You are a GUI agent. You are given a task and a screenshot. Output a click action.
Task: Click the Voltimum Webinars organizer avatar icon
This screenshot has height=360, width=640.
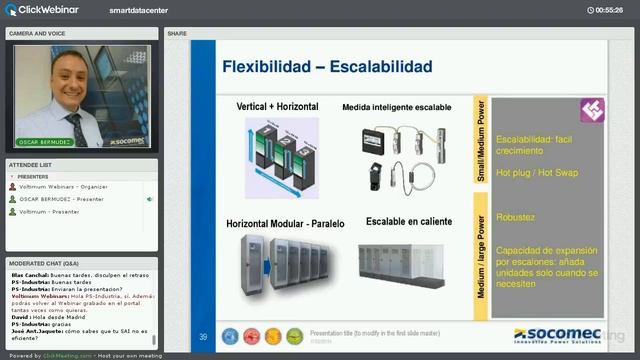coord(13,187)
